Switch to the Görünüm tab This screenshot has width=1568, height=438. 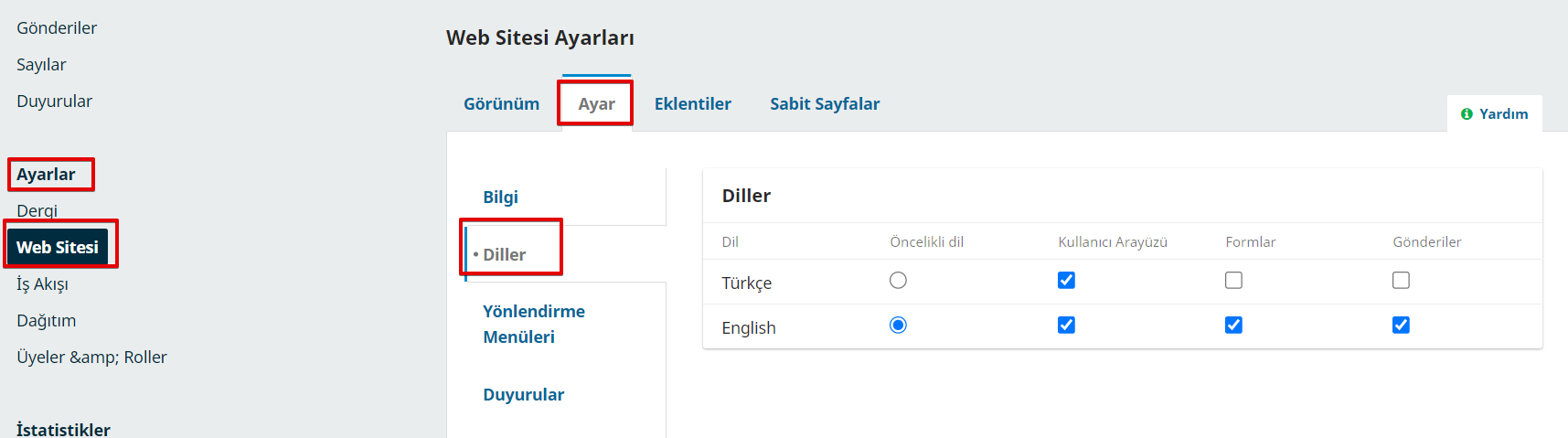[x=501, y=104]
